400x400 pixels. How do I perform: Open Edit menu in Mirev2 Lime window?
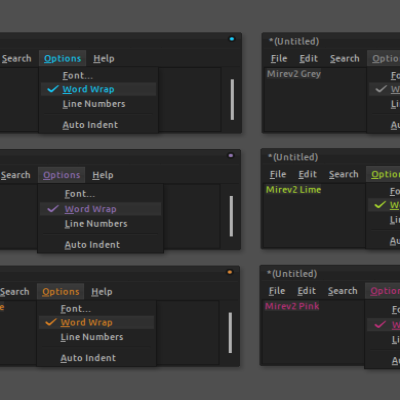pyautogui.click(x=307, y=174)
